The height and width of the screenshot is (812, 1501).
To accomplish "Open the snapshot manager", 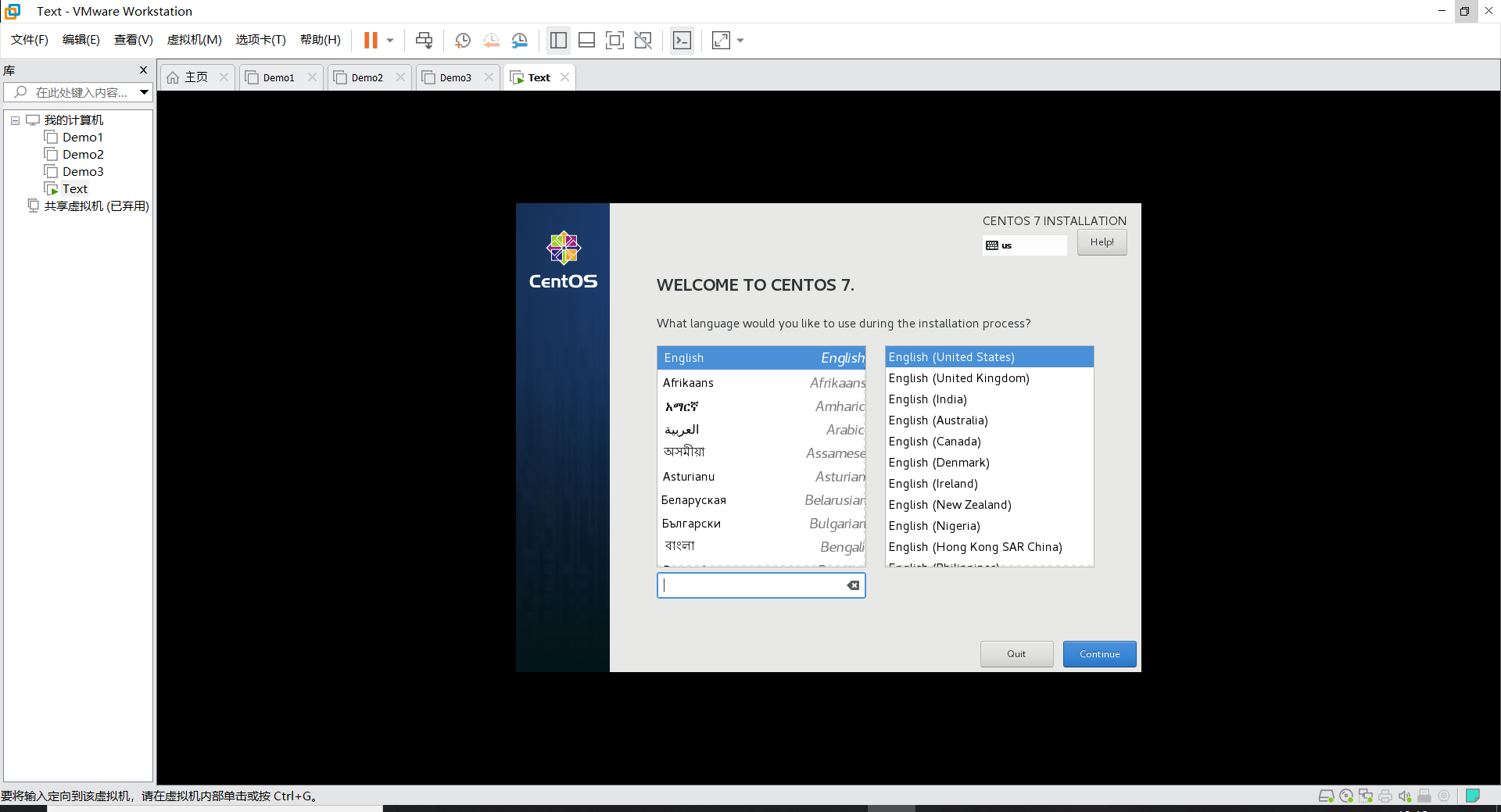I will tap(520, 41).
